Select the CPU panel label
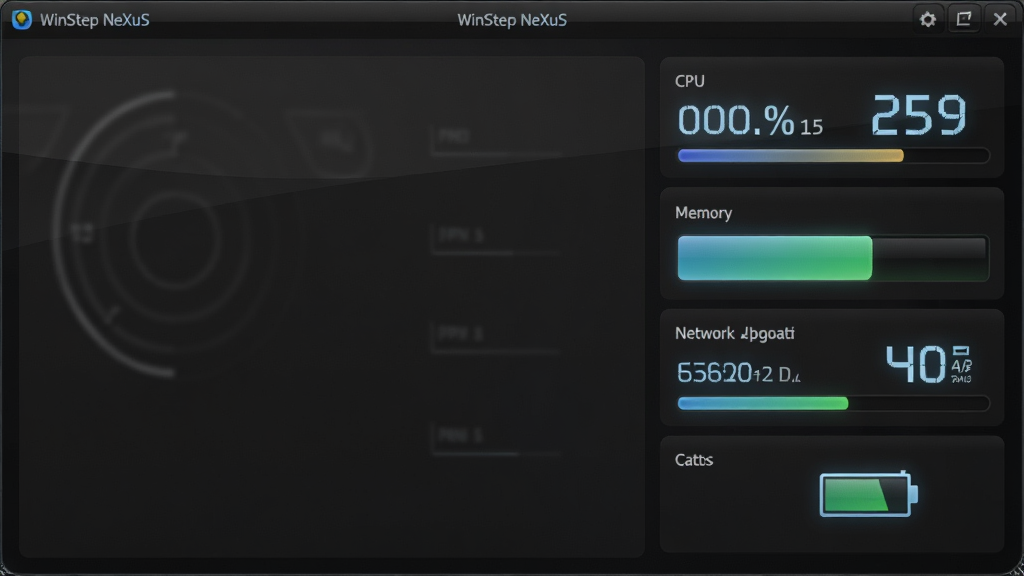The image size is (1024, 576). click(x=690, y=81)
